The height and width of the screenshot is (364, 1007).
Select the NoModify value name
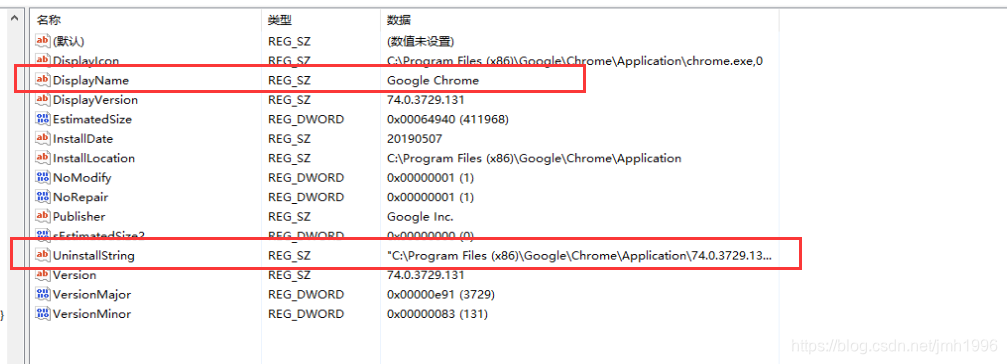coord(82,177)
